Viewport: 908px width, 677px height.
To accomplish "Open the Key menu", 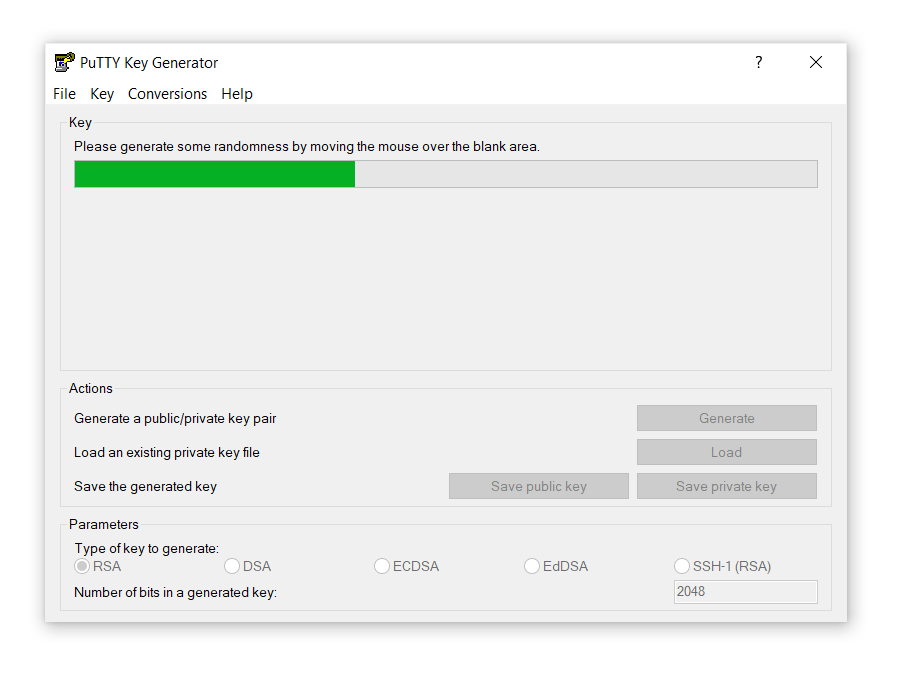I will (x=102, y=94).
